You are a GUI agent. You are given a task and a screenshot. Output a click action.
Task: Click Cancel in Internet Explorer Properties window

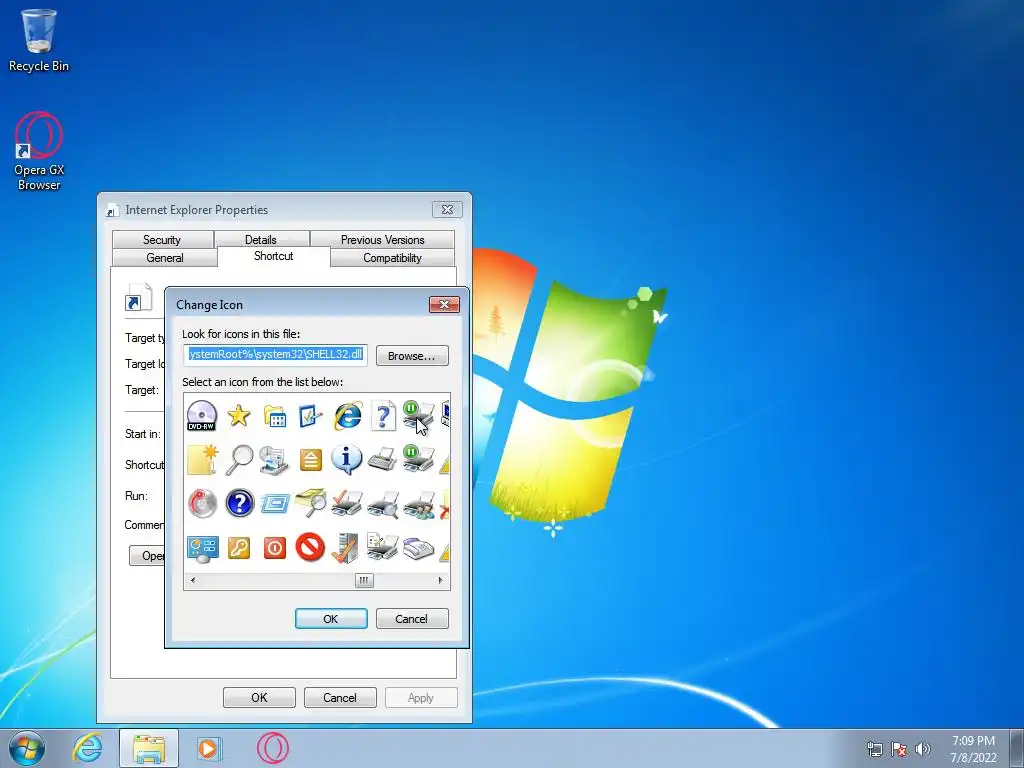point(340,697)
